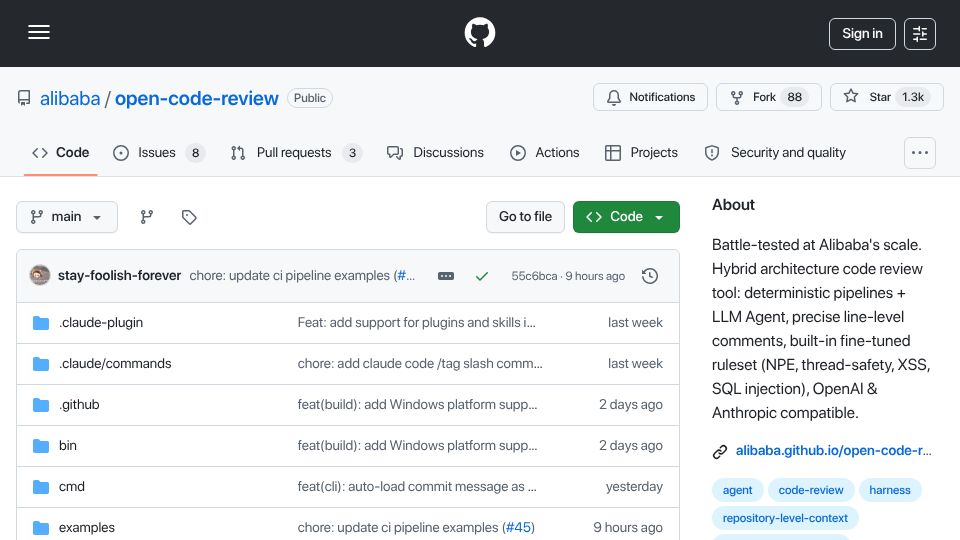Open the examples folder
Screen dimensions: 960x540
tap(87, 528)
